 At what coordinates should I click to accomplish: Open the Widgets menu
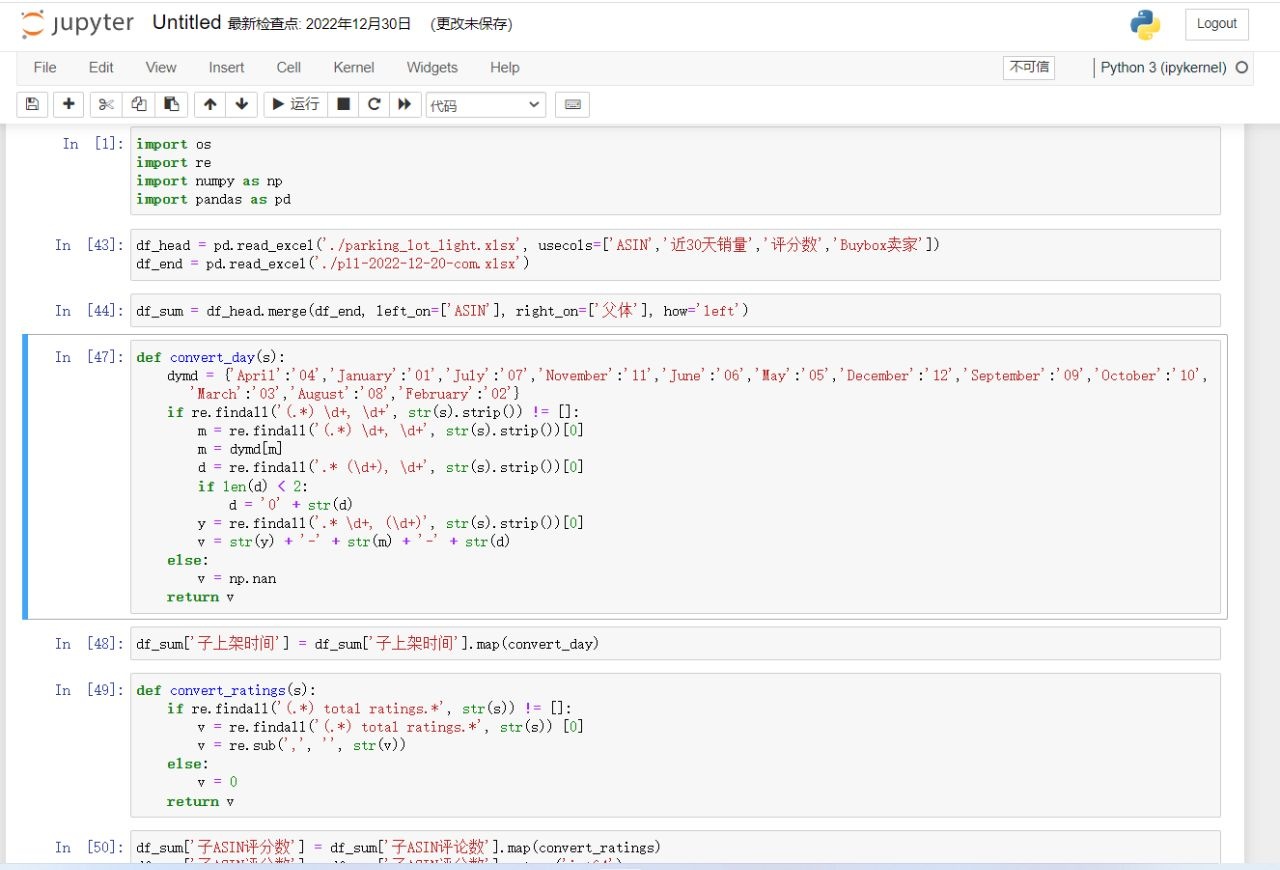(432, 68)
